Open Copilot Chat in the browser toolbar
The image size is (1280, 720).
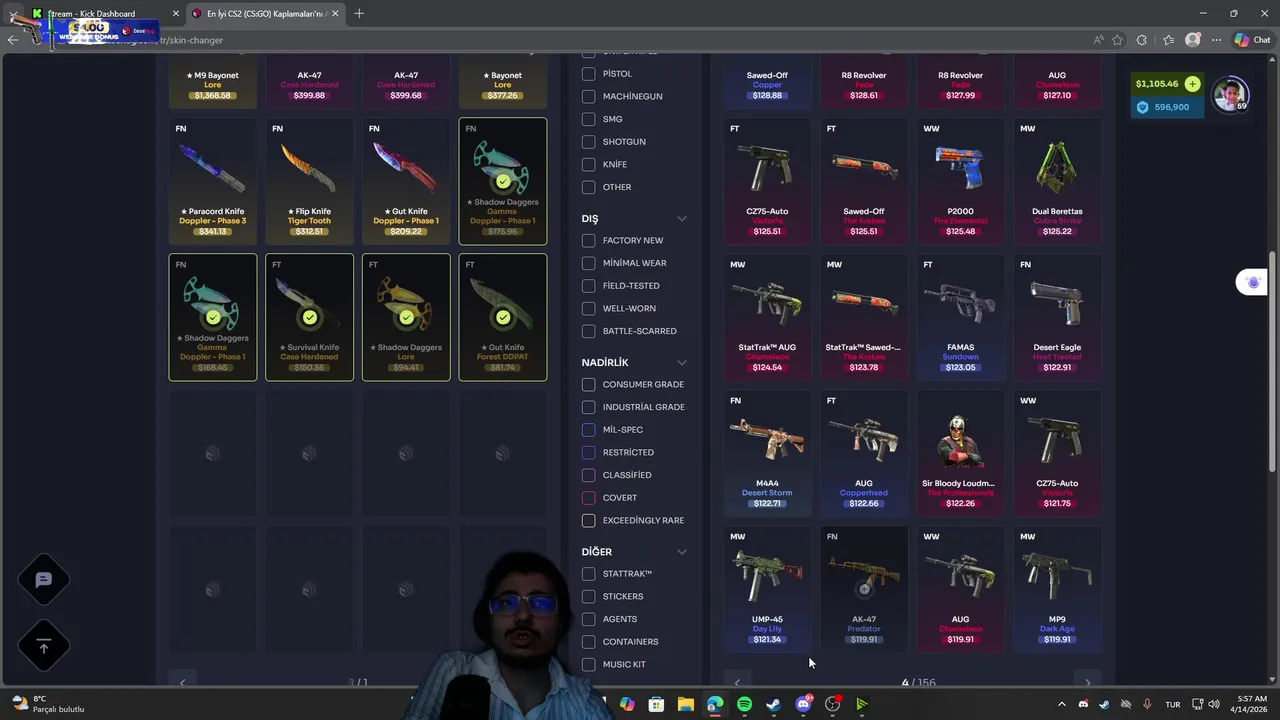click(1252, 40)
